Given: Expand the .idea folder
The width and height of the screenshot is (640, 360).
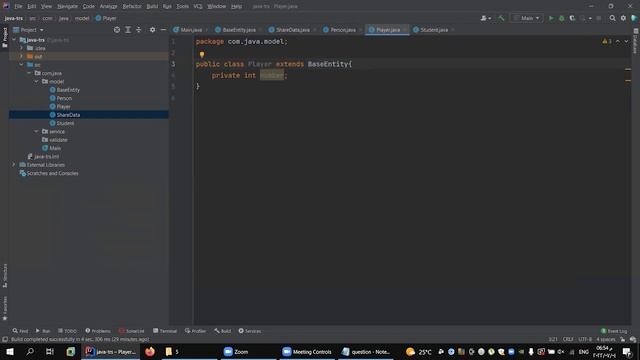Looking at the screenshot, I should [x=22, y=48].
